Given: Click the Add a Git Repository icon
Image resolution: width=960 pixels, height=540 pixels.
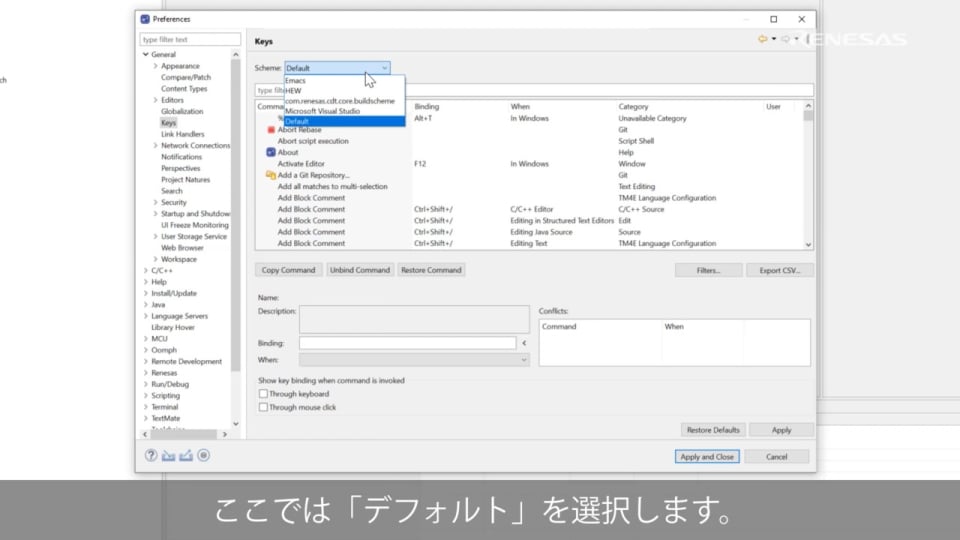Looking at the screenshot, I should click(271, 175).
